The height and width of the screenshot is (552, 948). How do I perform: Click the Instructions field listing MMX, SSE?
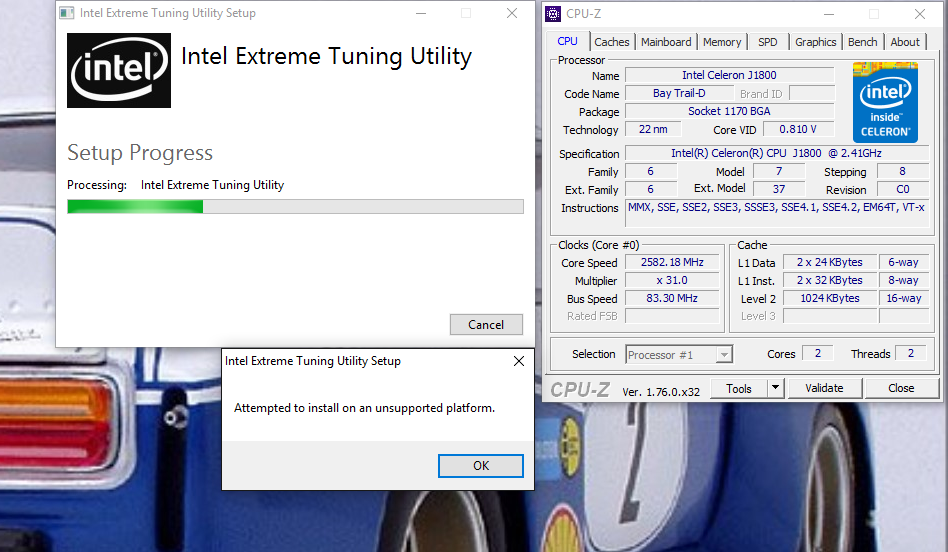click(x=776, y=214)
